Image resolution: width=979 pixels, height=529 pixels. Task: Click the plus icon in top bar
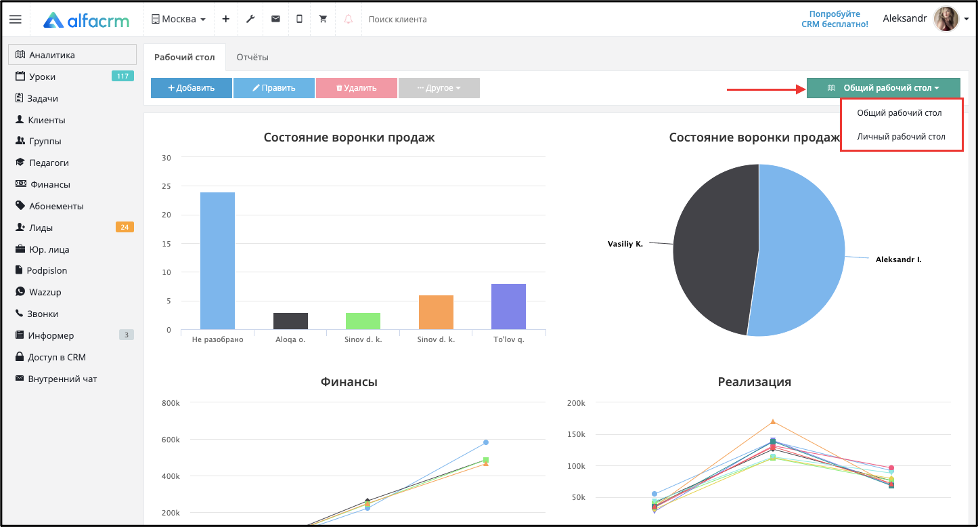pyautogui.click(x=225, y=19)
